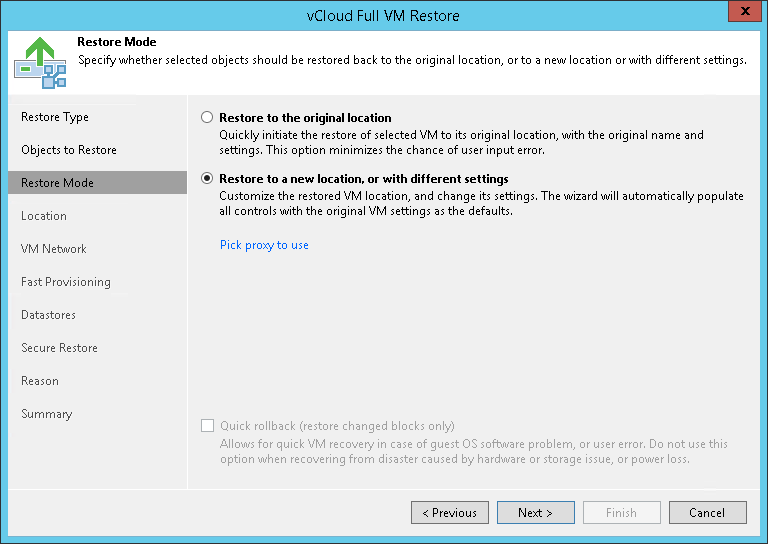Open the Objects to Restore step

point(69,150)
